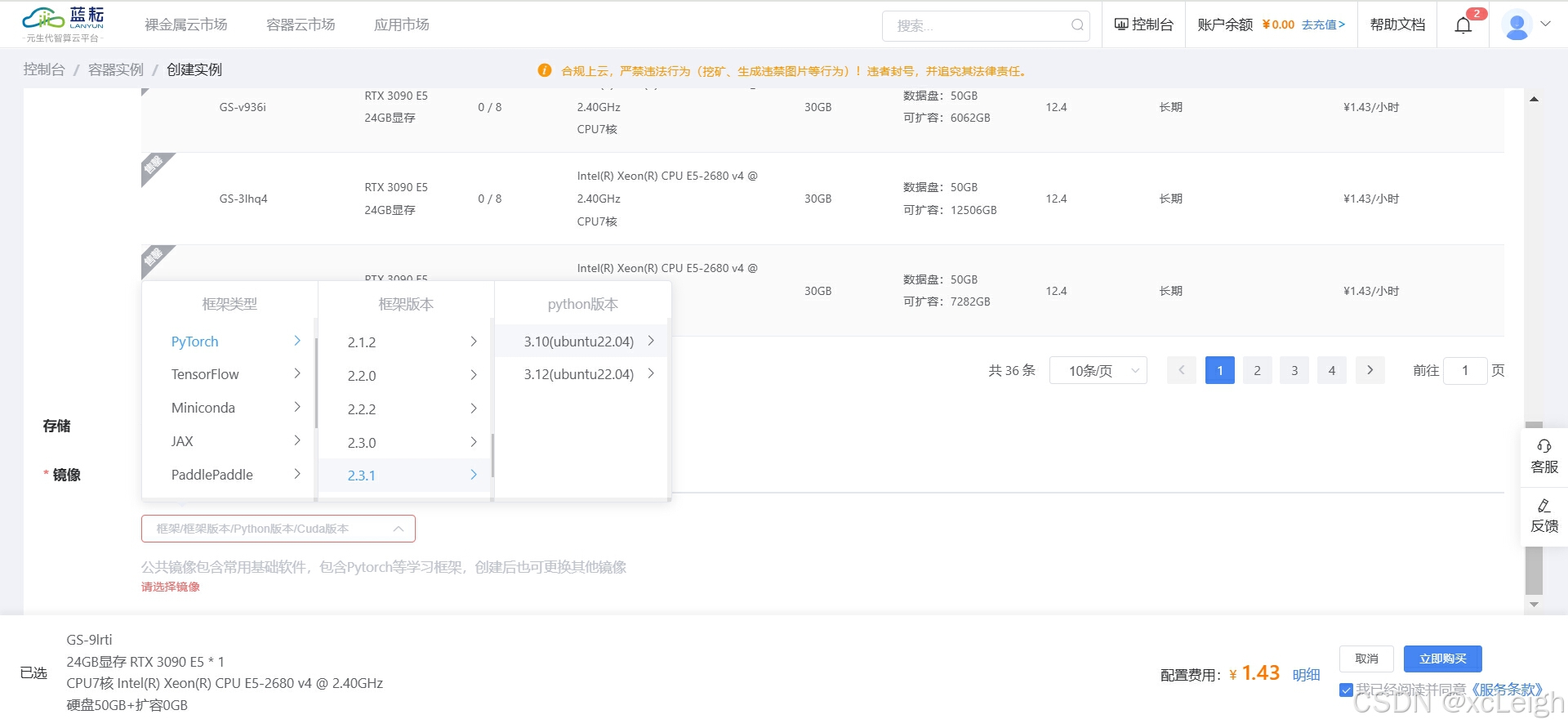Click 去充值 recharge link
The height and width of the screenshot is (728, 1568).
(x=1323, y=25)
